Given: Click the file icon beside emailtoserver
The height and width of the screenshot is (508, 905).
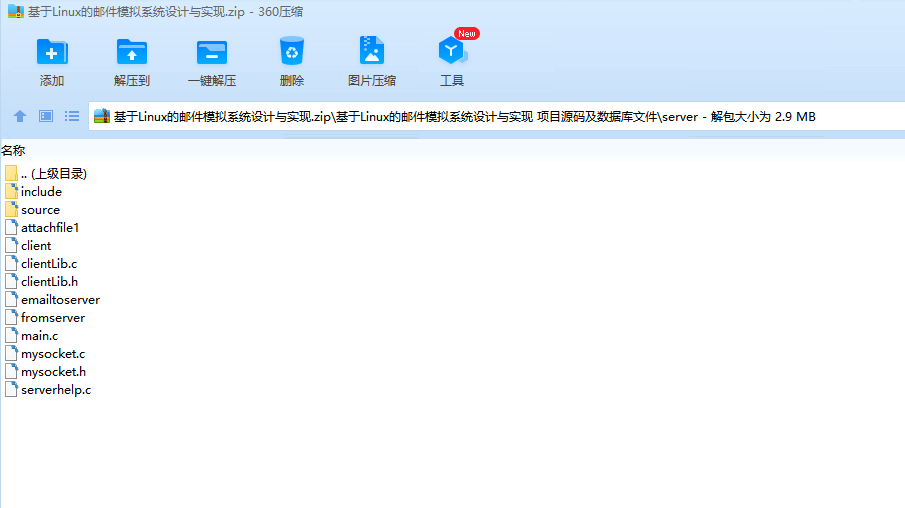Looking at the screenshot, I should click(x=11, y=300).
